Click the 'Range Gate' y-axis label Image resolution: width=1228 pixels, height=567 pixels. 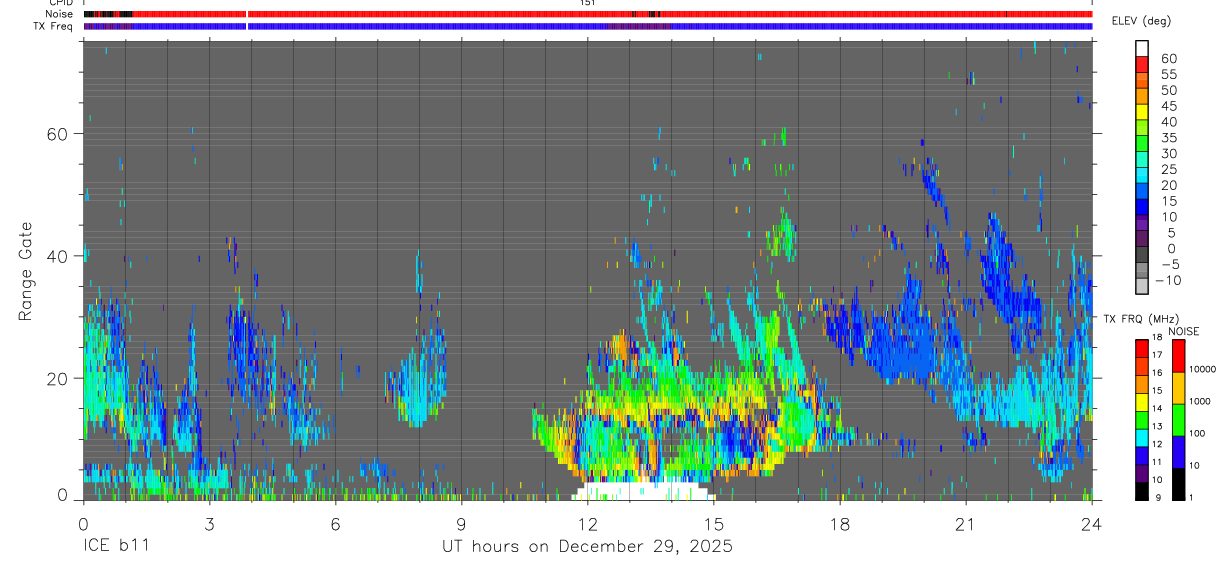25,271
